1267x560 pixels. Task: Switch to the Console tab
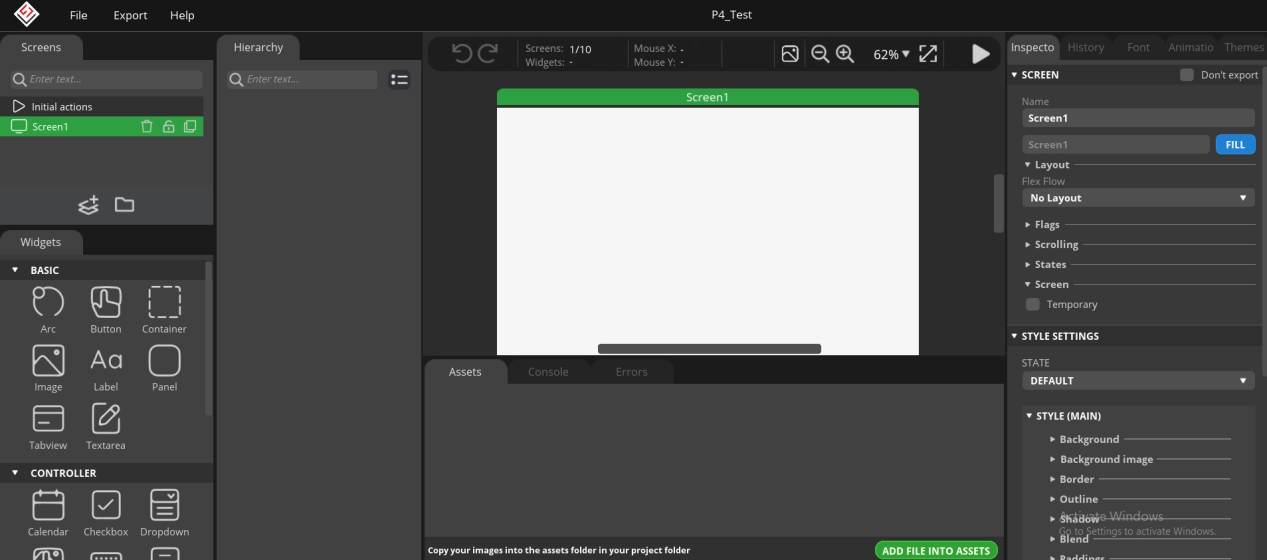548,372
